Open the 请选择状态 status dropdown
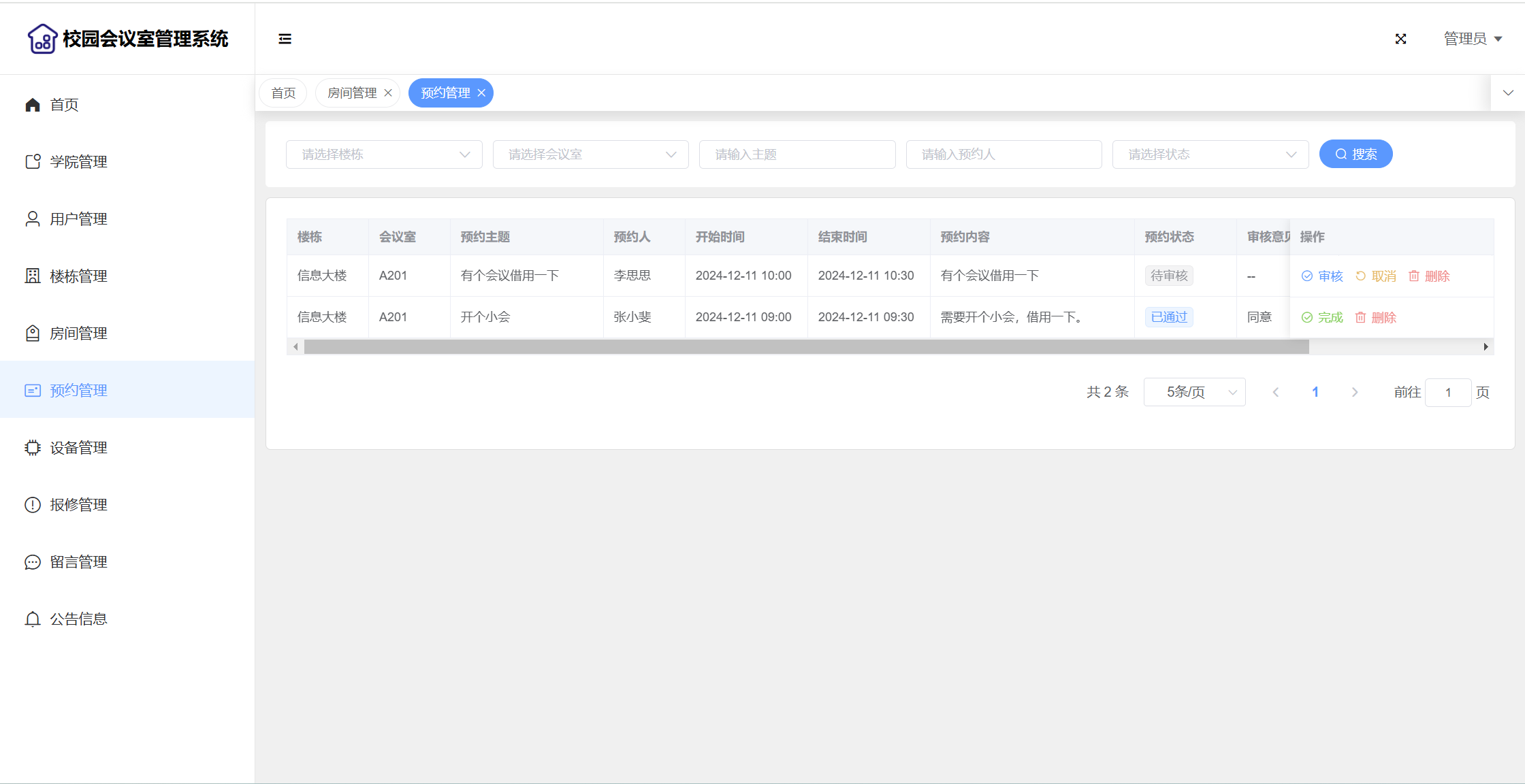 (x=1210, y=154)
